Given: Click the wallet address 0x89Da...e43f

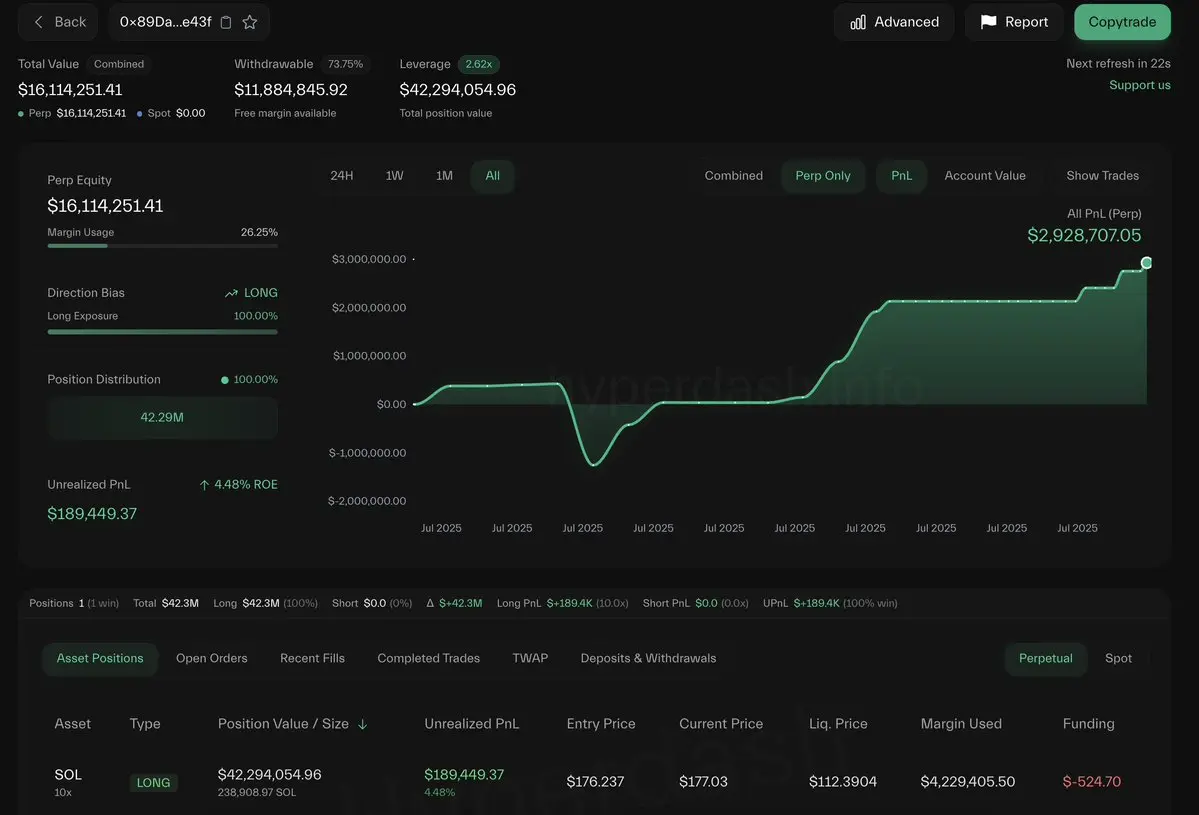Looking at the screenshot, I should pos(165,22).
